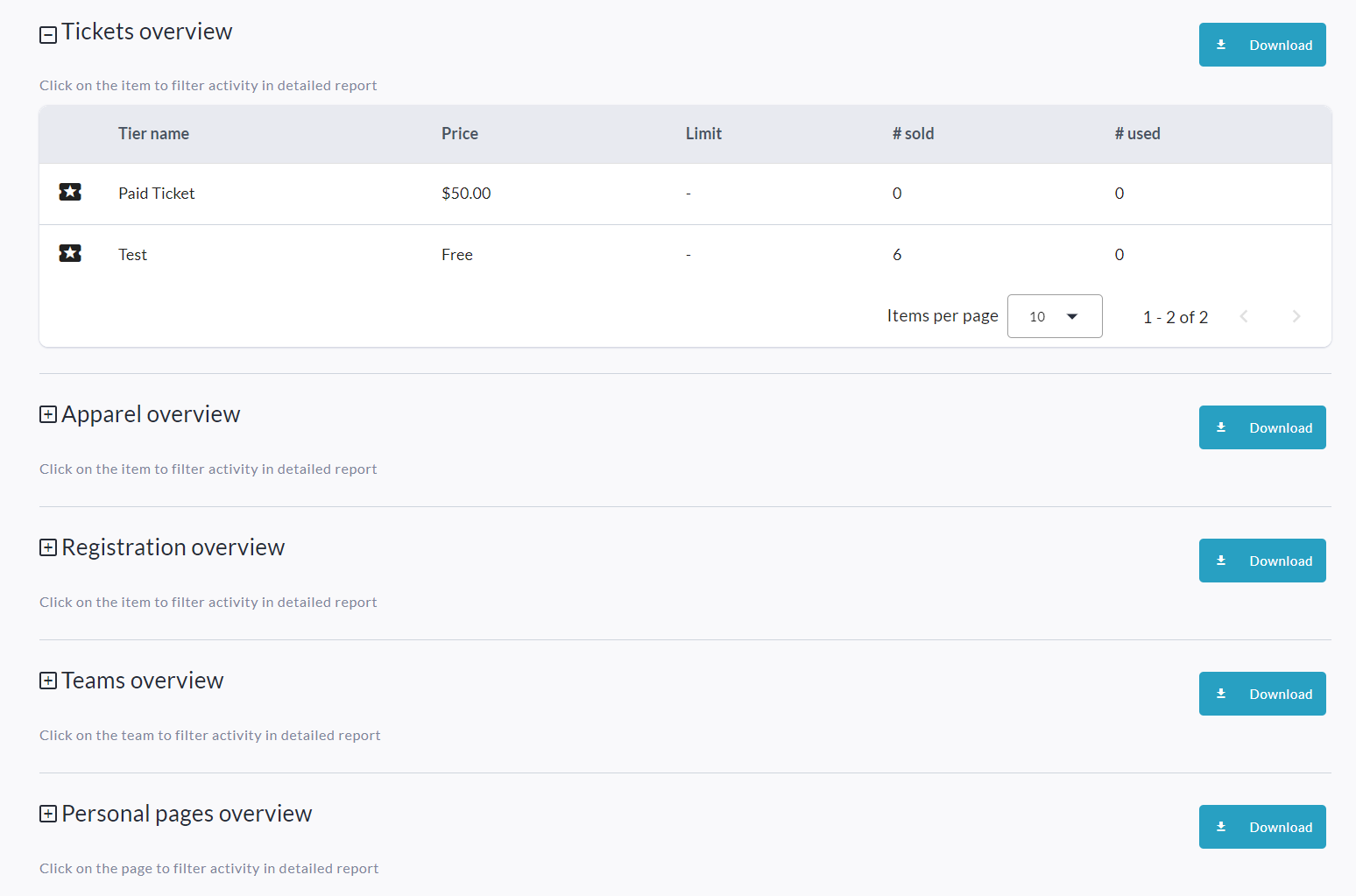Click the Paid Ticket star ticket icon

click(70, 192)
